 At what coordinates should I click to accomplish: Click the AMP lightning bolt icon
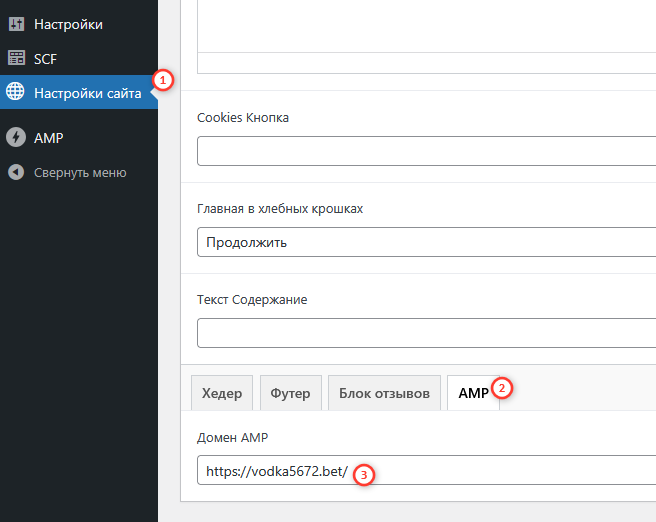click(15, 138)
